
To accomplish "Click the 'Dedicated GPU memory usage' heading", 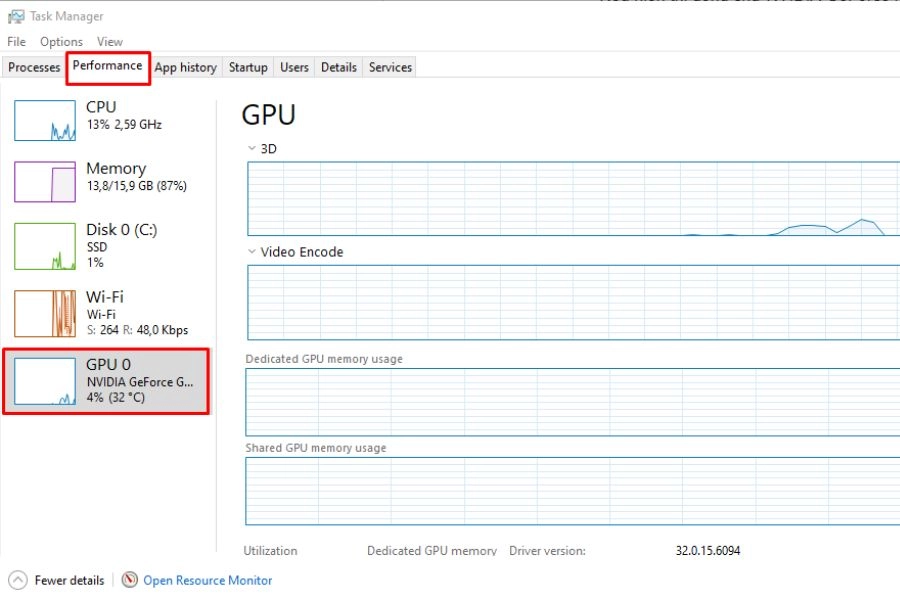I will 324,359.
